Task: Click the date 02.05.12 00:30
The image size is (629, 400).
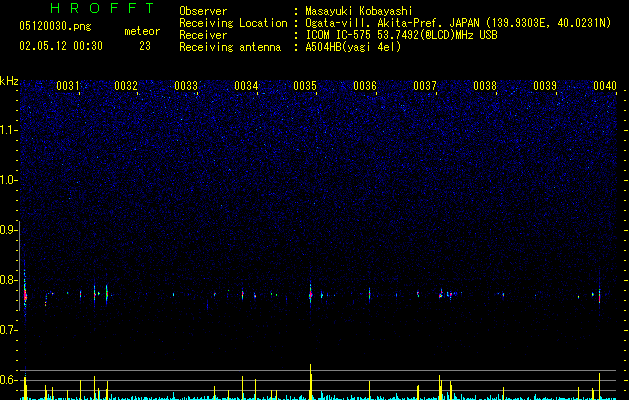Action: coord(61,46)
